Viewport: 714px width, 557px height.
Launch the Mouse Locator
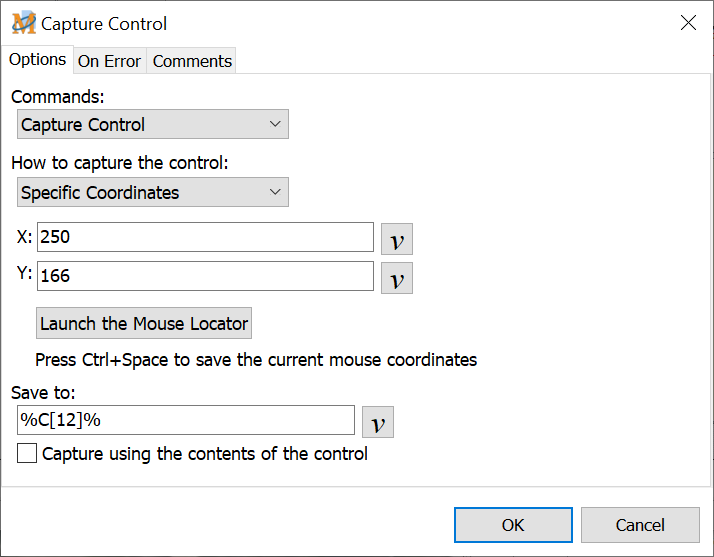(144, 324)
